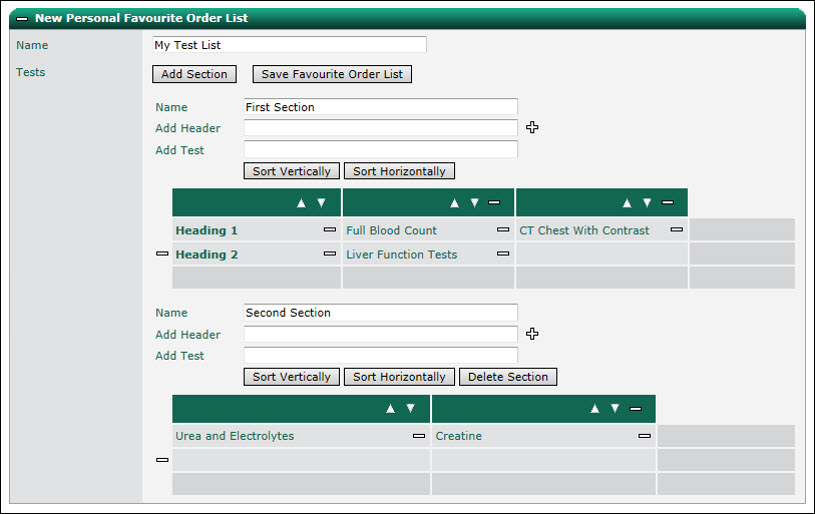Sort Second Section tests horizontally

click(399, 377)
